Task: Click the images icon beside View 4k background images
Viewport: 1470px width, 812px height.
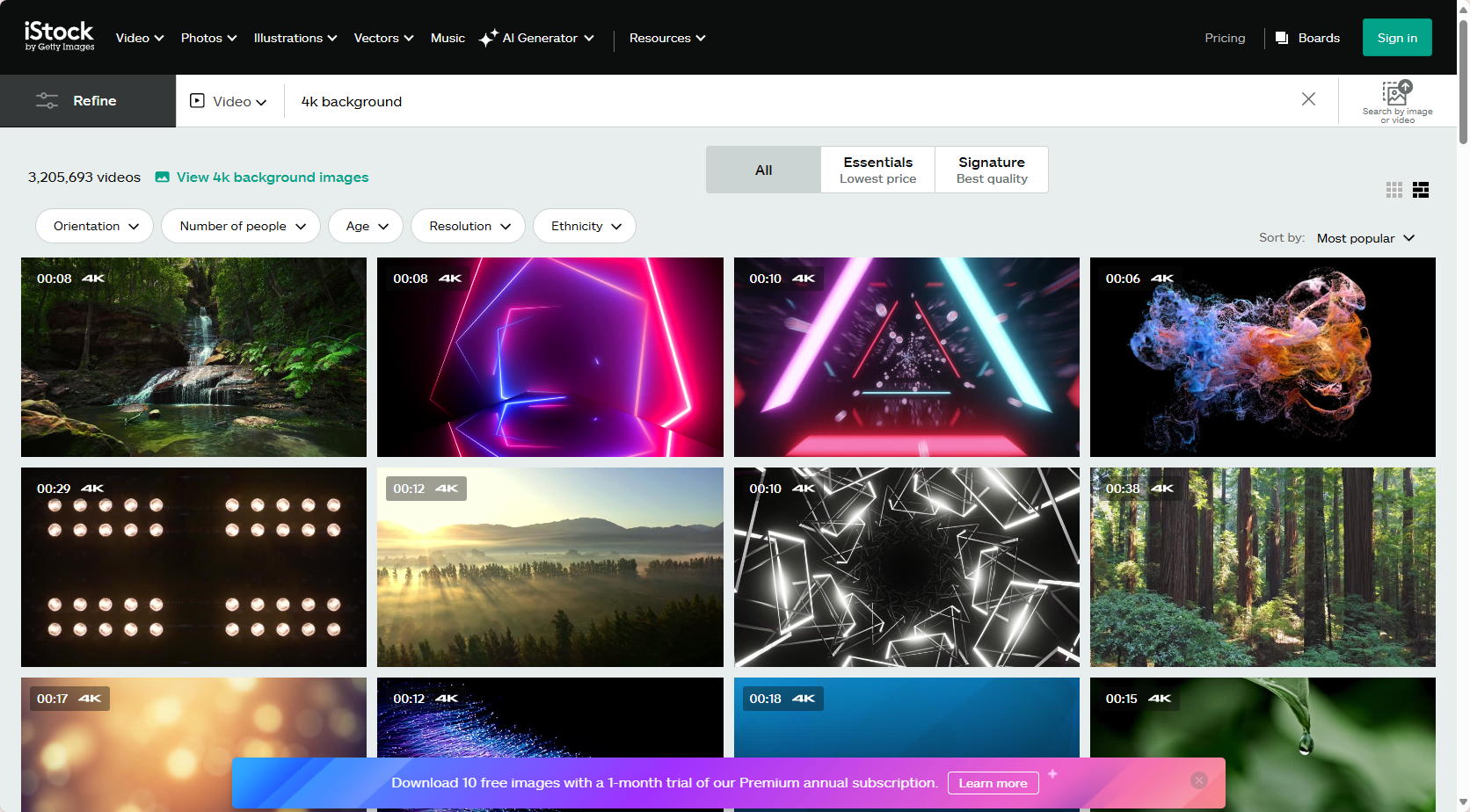Action: 163,177
